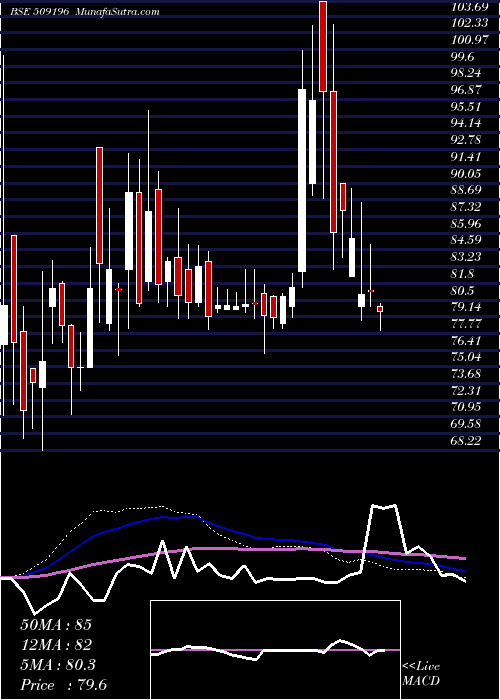This screenshot has width=500, height=700.
Task: Click the 12MA : 82 readout
Action: click(56, 645)
